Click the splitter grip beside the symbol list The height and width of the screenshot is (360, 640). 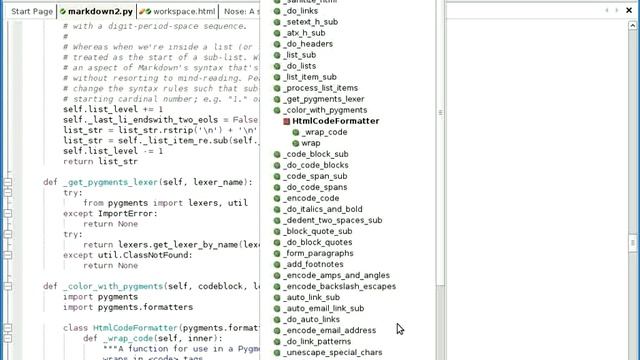[441, 113]
